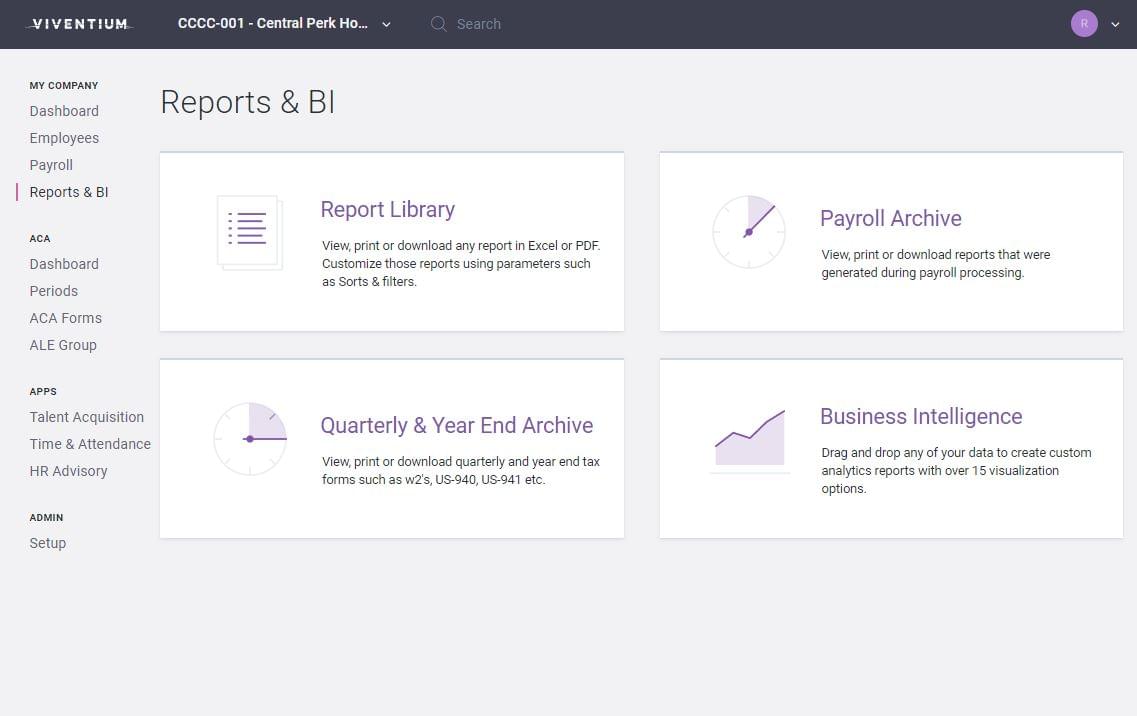
Task: Open Quarterly & Year End Archive title
Action: [x=457, y=426]
